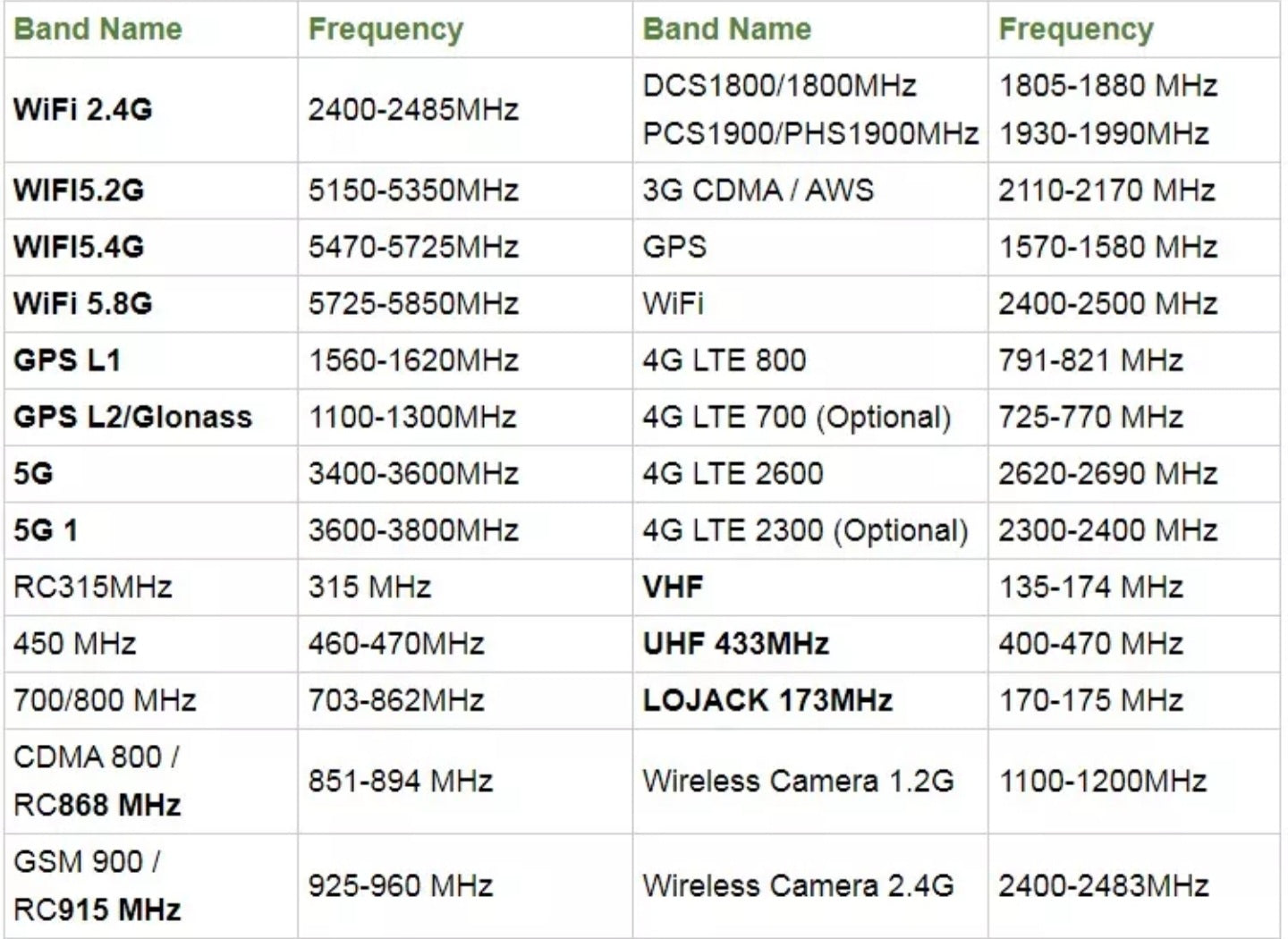Click the WIFI5.4G band label
Screen dimensions: 1288x939
79,247
